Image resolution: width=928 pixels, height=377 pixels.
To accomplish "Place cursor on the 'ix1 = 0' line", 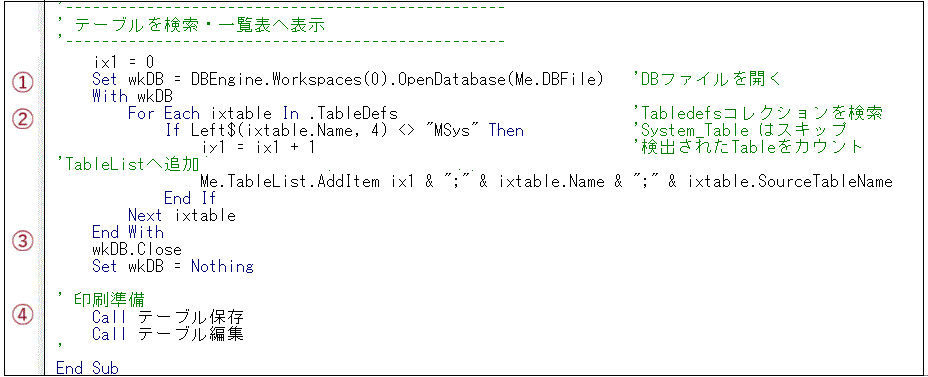I will [124, 62].
